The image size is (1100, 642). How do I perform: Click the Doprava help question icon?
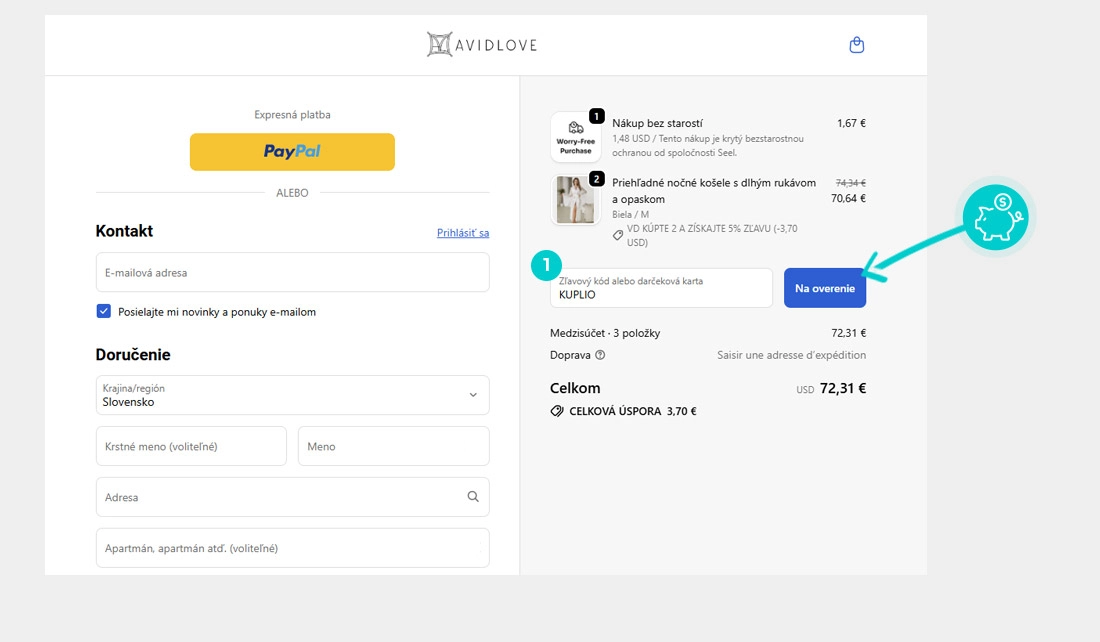pyautogui.click(x=600, y=355)
